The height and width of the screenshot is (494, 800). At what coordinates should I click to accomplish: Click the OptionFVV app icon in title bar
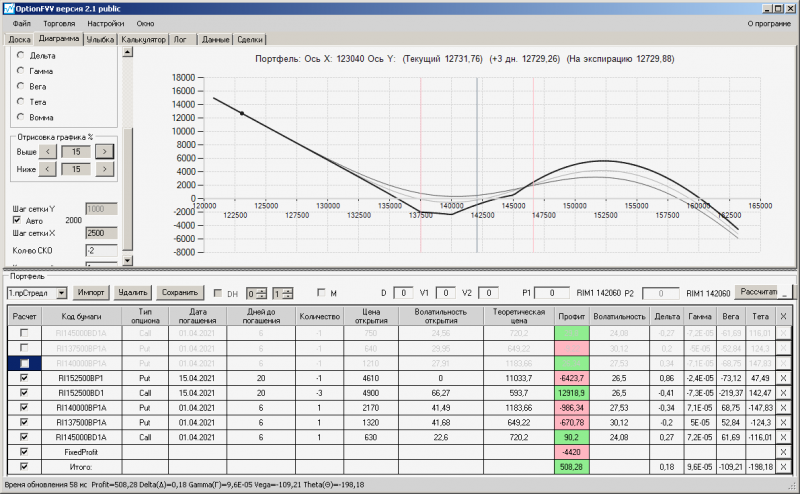pyautogui.click(x=9, y=9)
